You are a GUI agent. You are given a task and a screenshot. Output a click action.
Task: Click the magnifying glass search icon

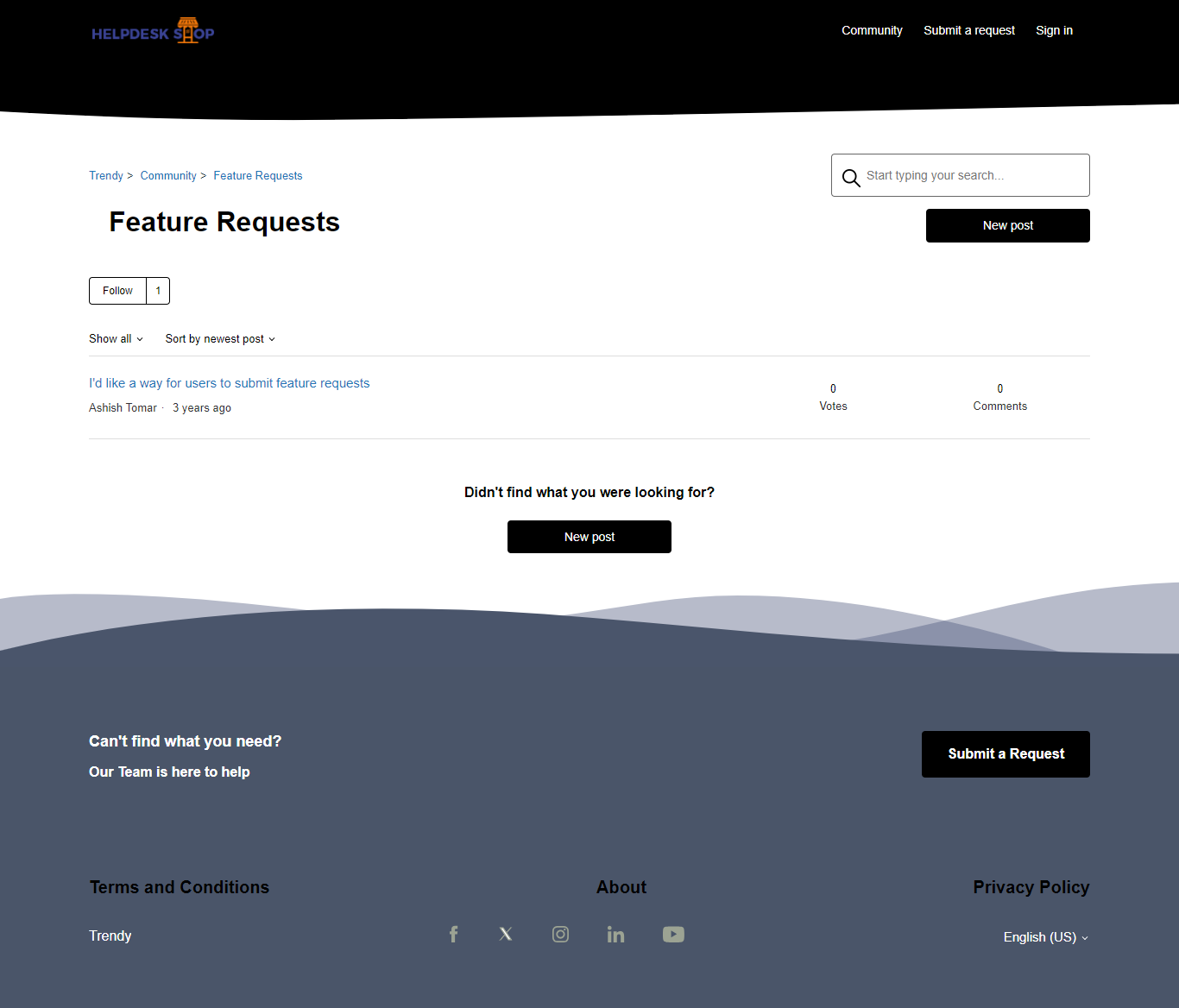click(851, 177)
